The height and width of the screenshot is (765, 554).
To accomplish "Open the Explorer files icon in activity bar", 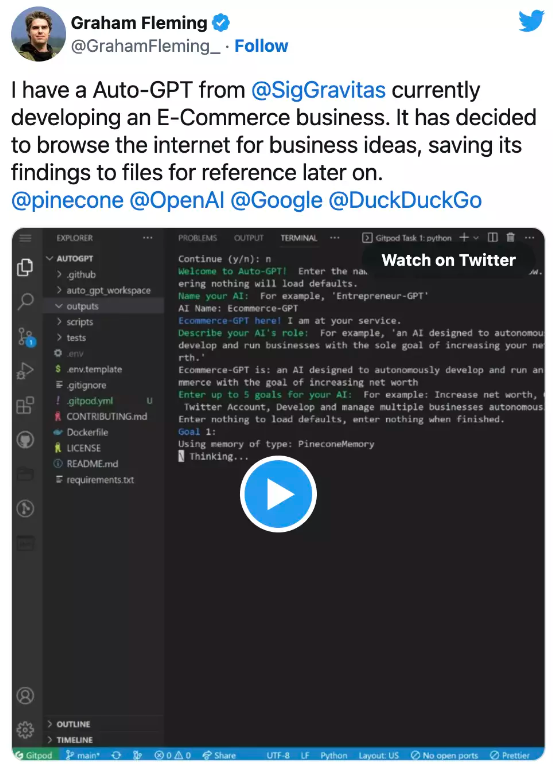I will pyautogui.click(x=25, y=267).
